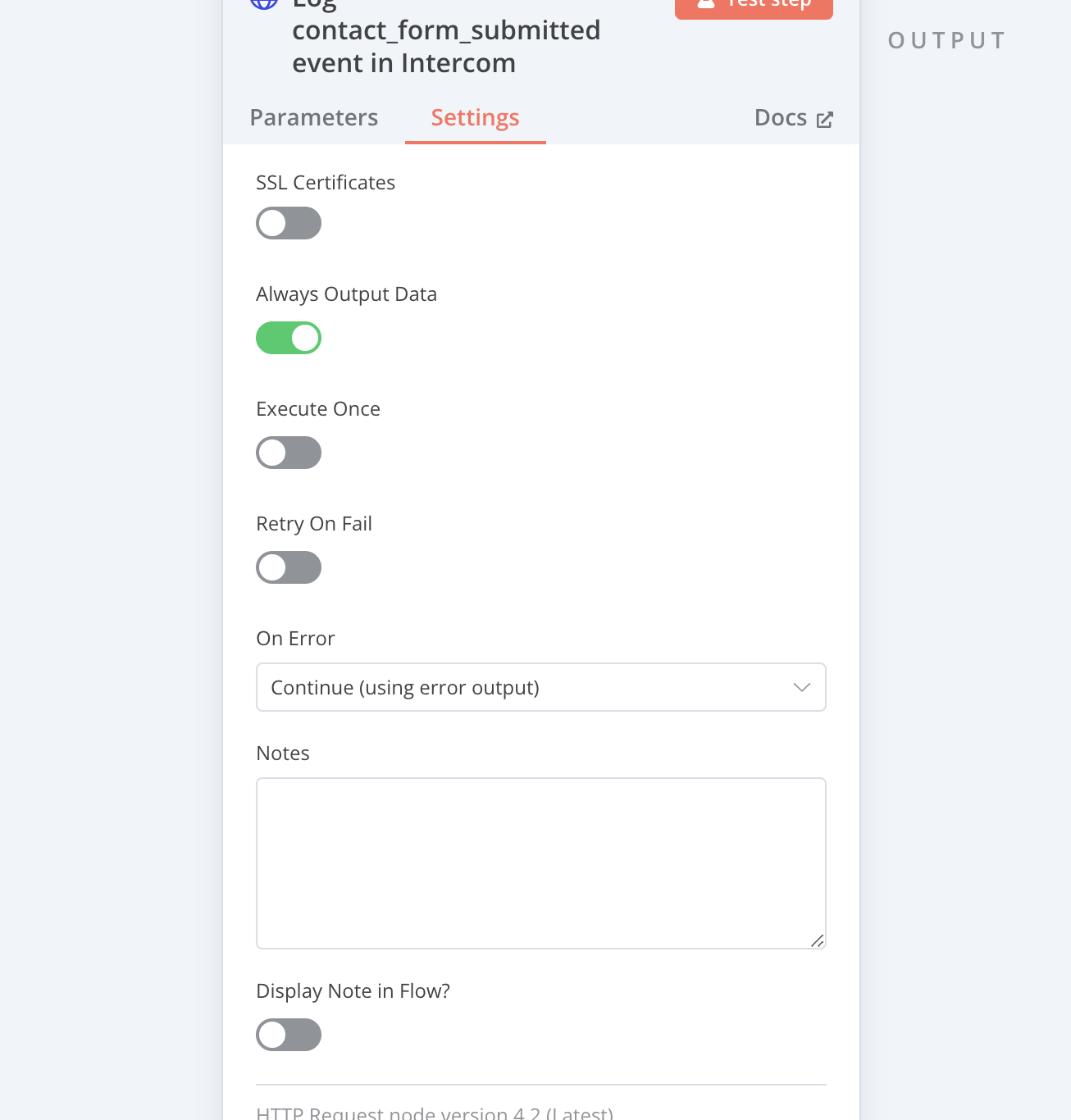Enable the Execute Once toggle
Screen dimensions: 1071x1120
[x=289, y=453]
